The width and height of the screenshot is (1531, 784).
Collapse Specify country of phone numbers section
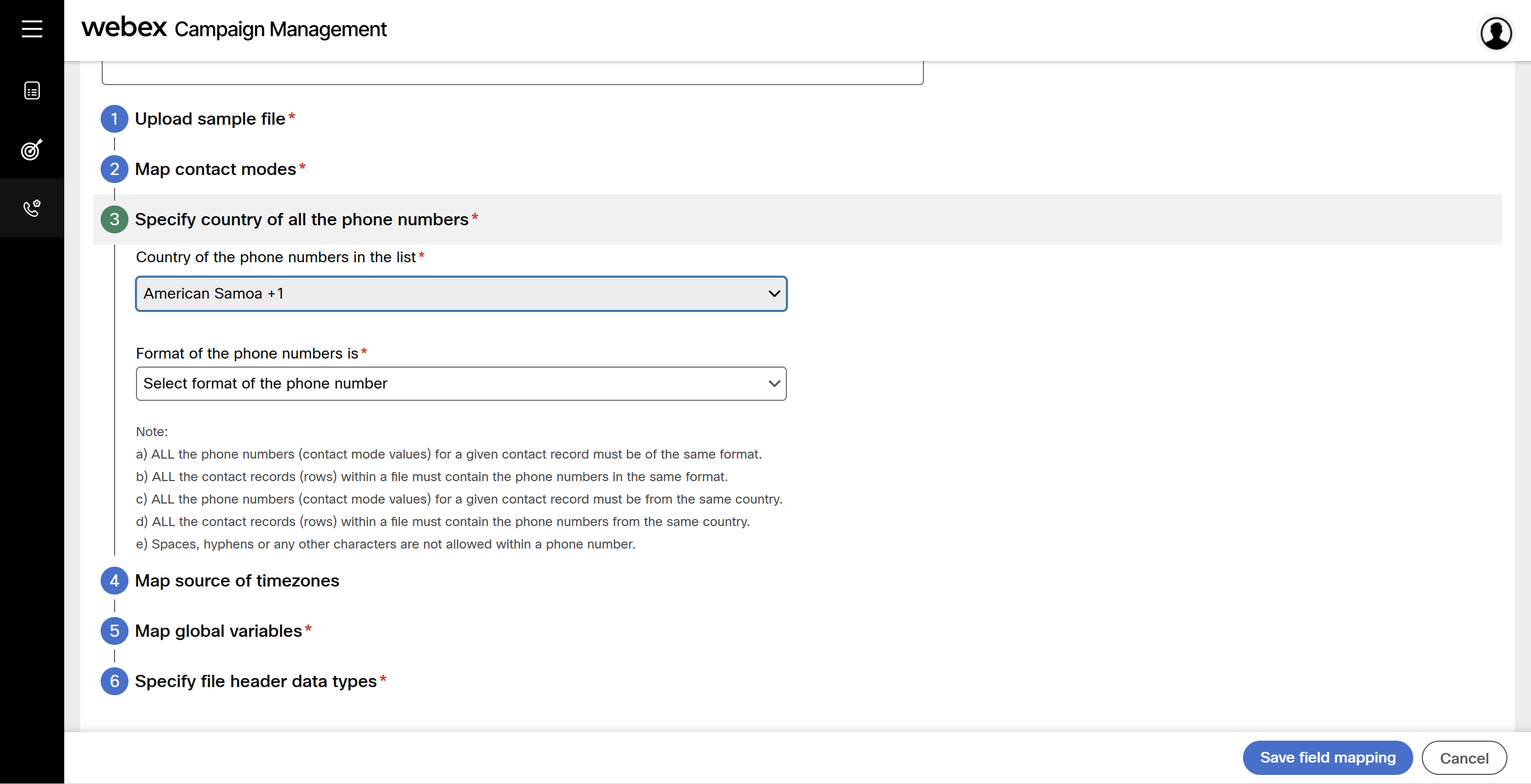[301, 220]
